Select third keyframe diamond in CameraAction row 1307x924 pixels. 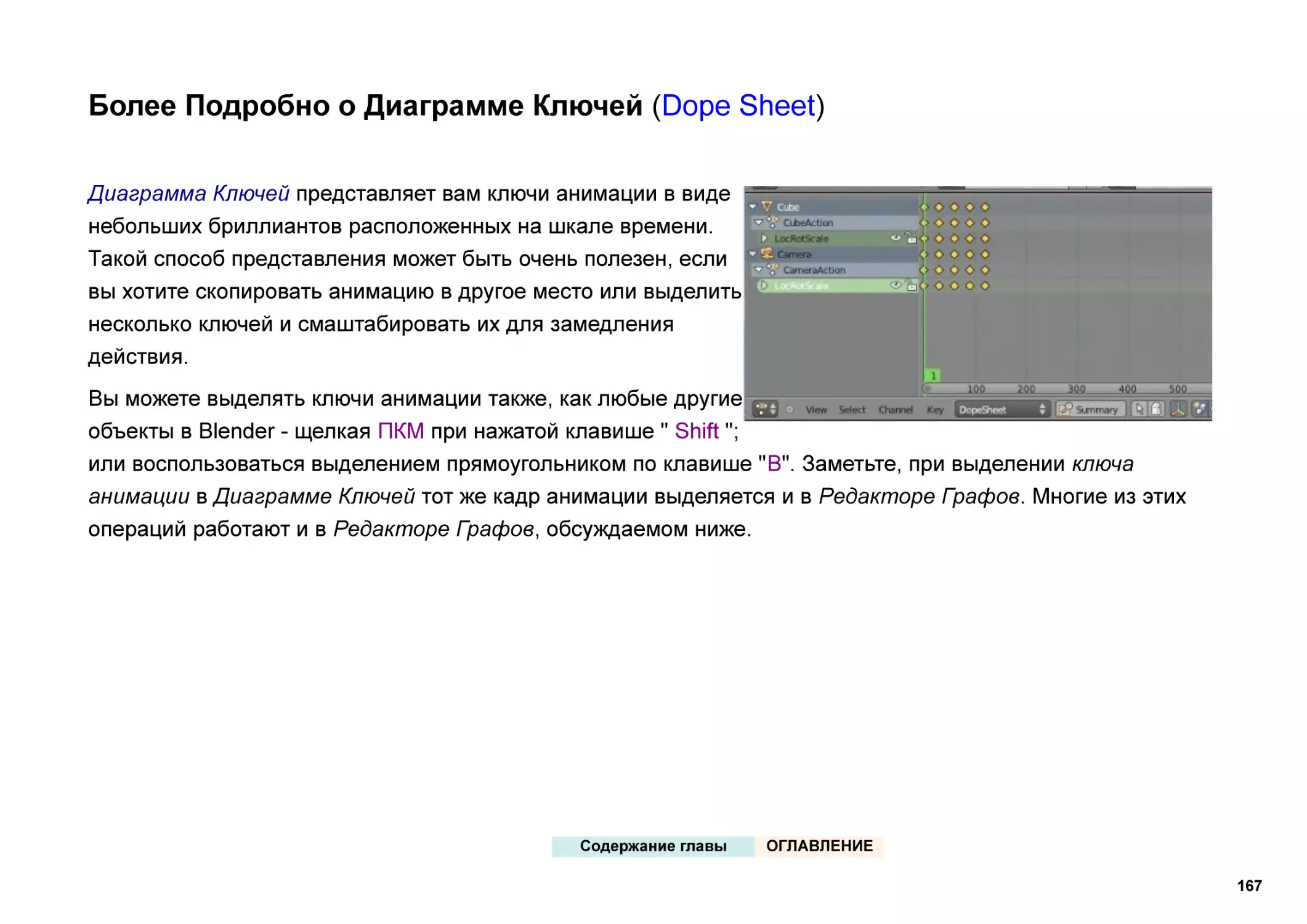tap(954, 270)
